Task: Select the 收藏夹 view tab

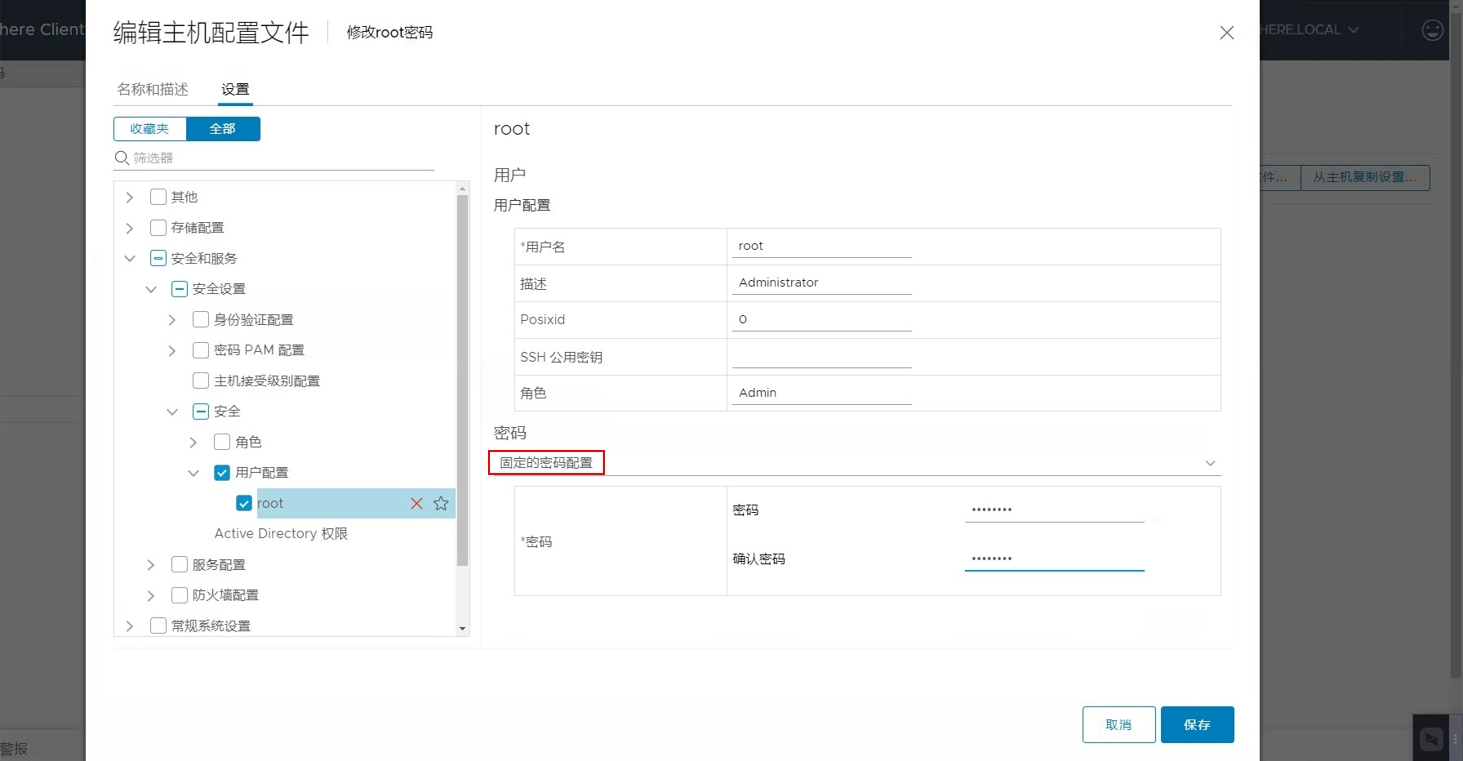Action: coord(150,129)
